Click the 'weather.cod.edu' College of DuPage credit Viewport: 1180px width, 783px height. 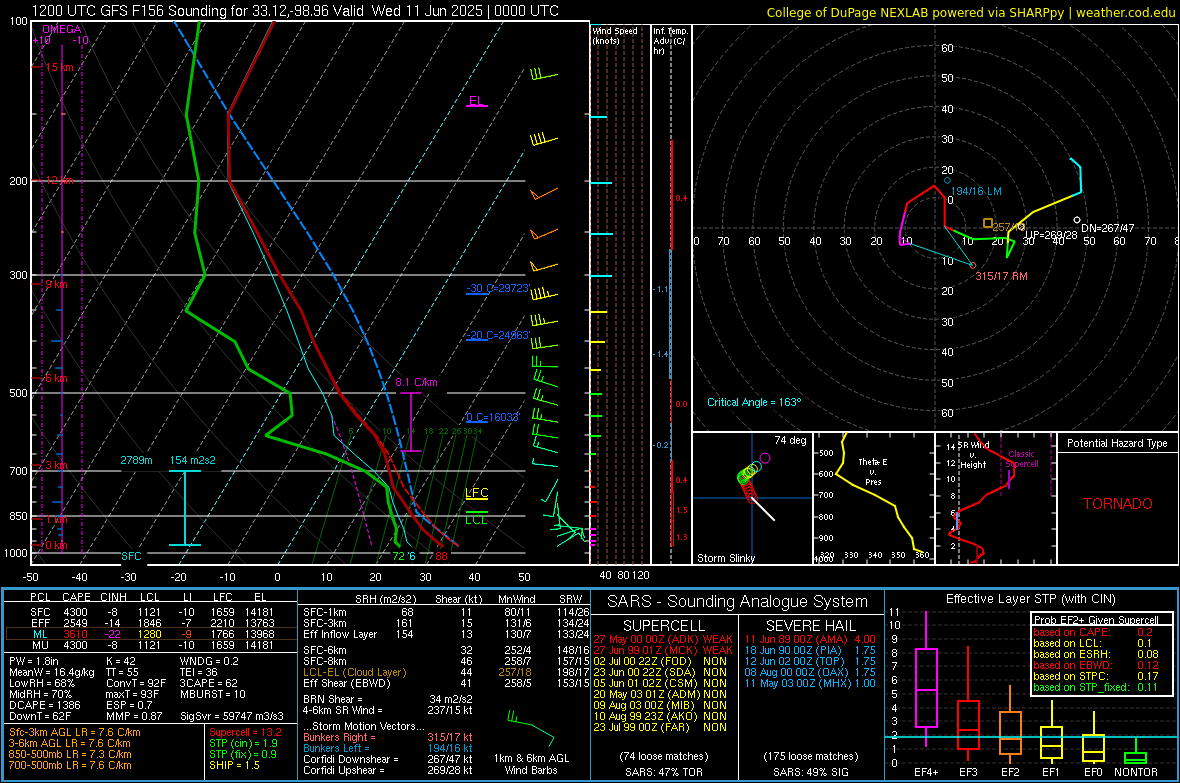(x=1125, y=12)
